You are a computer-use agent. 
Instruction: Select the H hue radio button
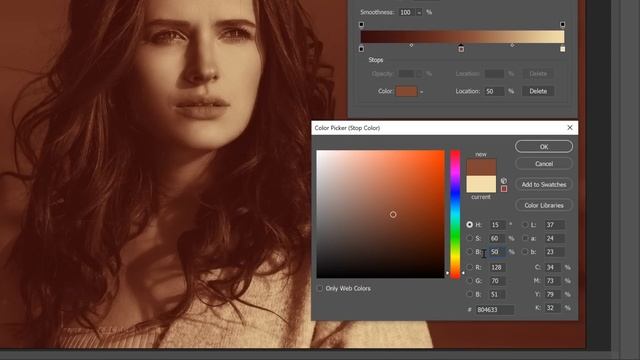470,224
